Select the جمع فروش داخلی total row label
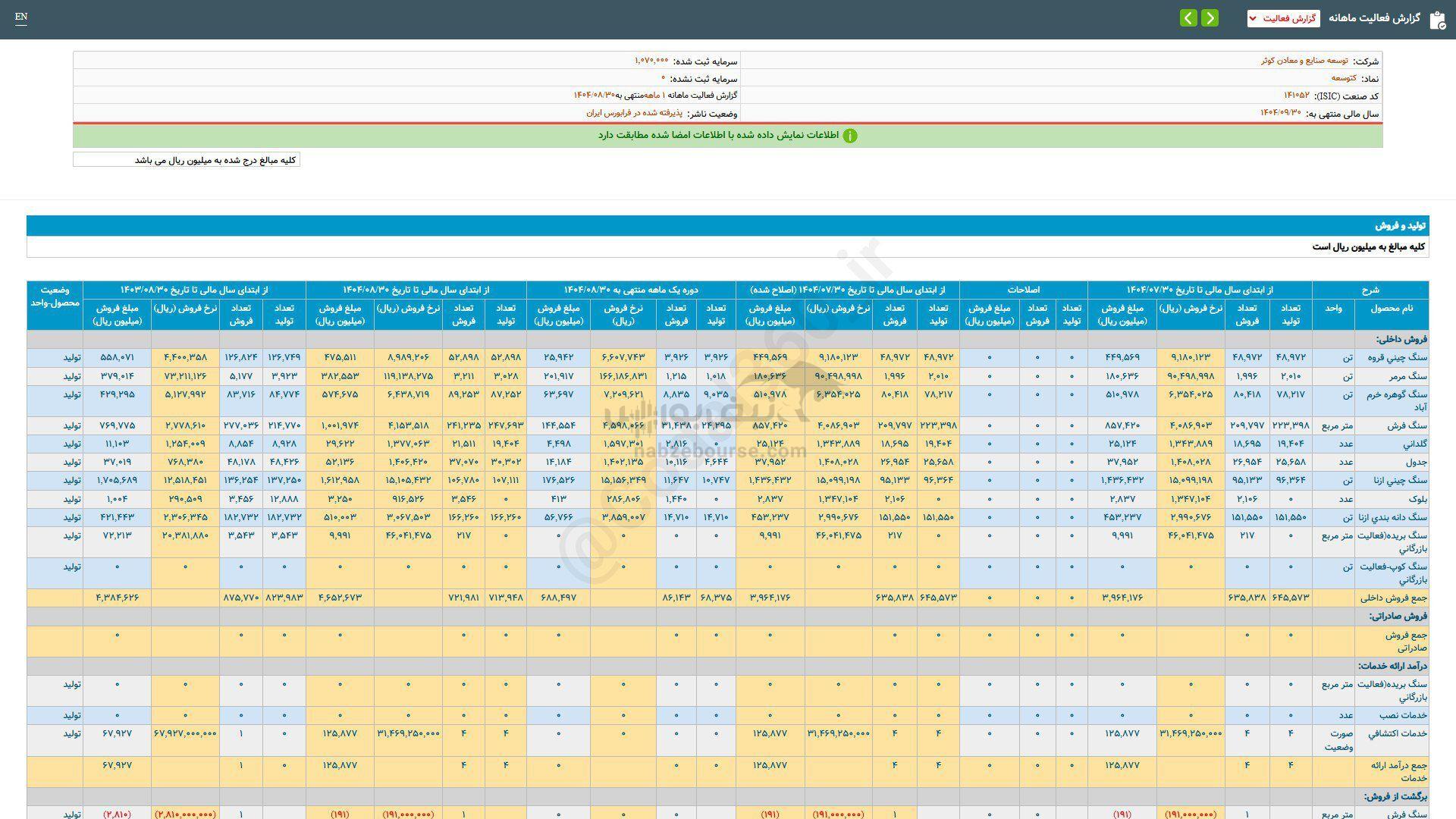Screen dimensions: 1456x819 pyautogui.click(x=1394, y=598)
